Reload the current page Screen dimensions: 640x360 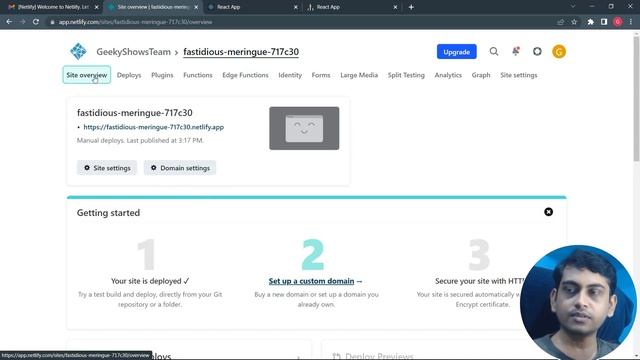pyautogui.click(x=36, y=22)
